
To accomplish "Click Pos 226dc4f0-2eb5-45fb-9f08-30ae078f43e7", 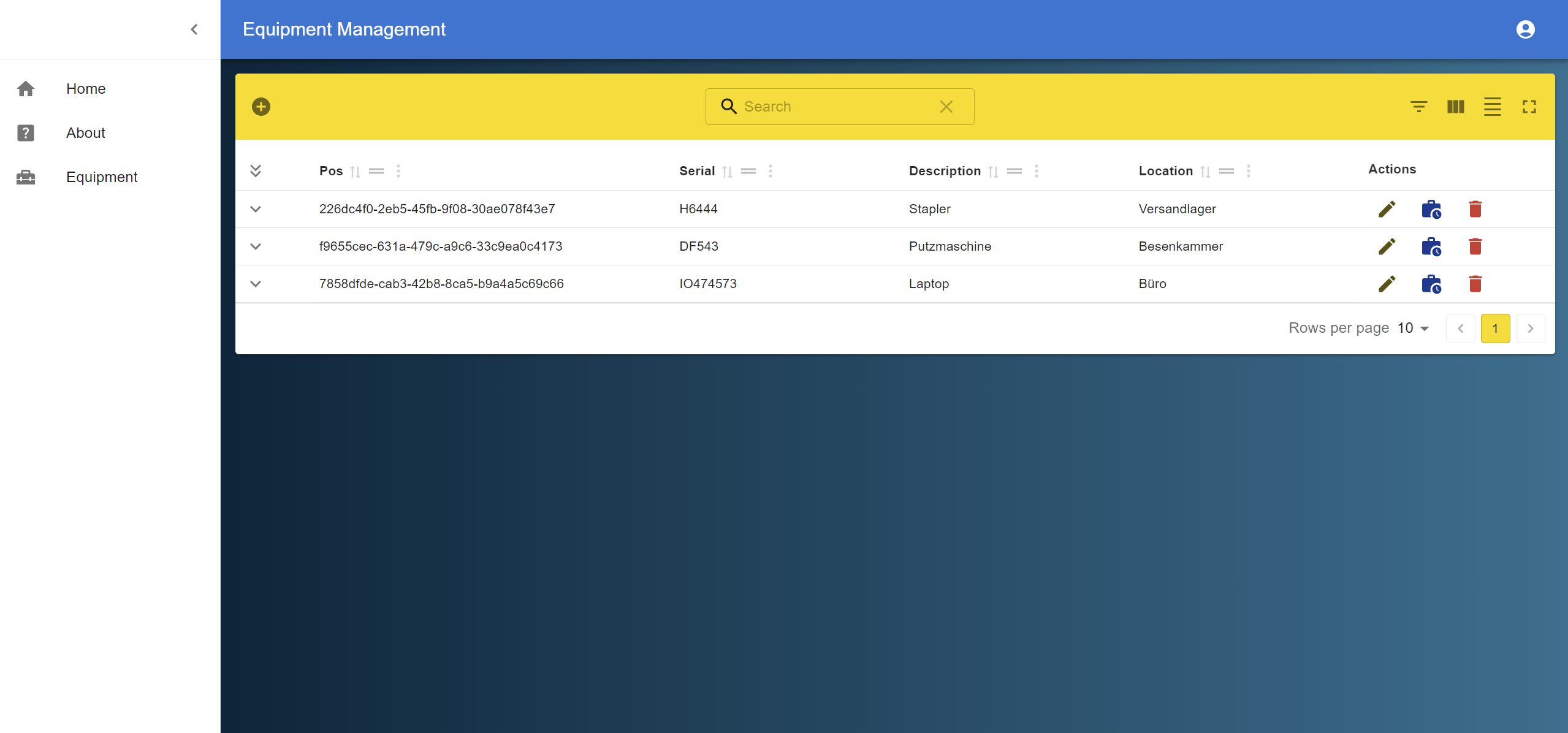I will click(x=437, y=209).
